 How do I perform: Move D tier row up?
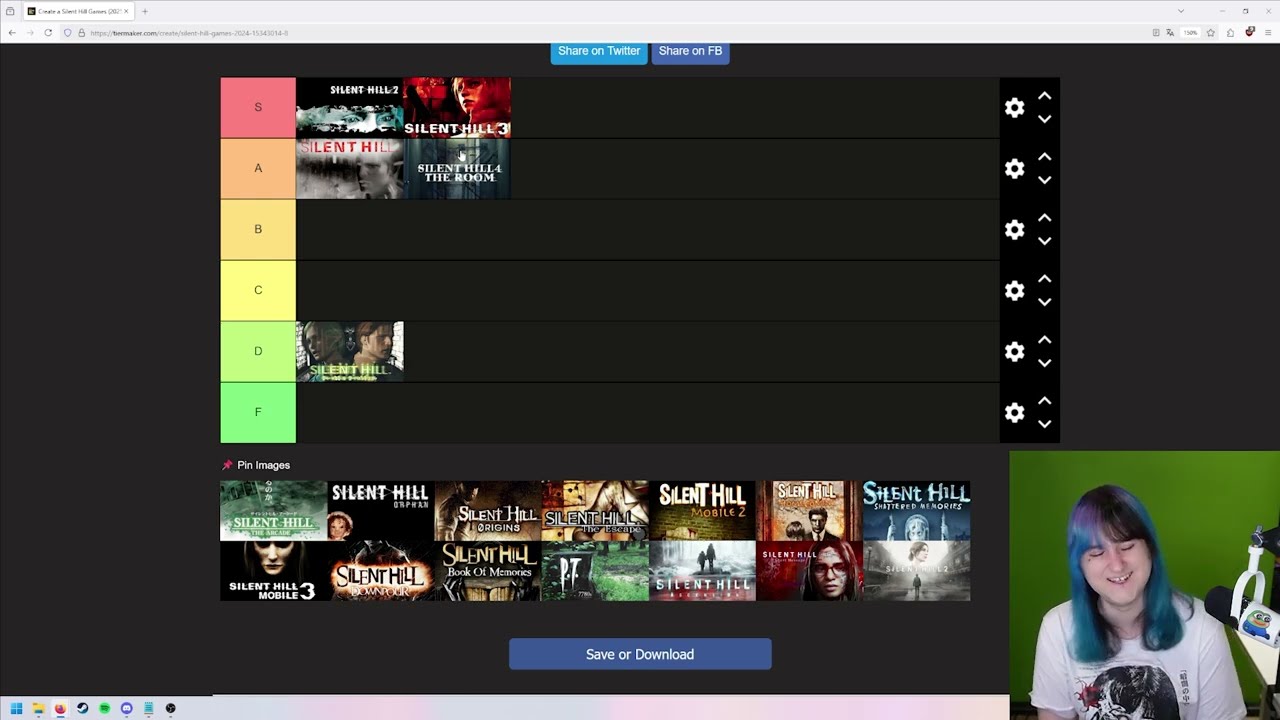[x=1044, y=340]
